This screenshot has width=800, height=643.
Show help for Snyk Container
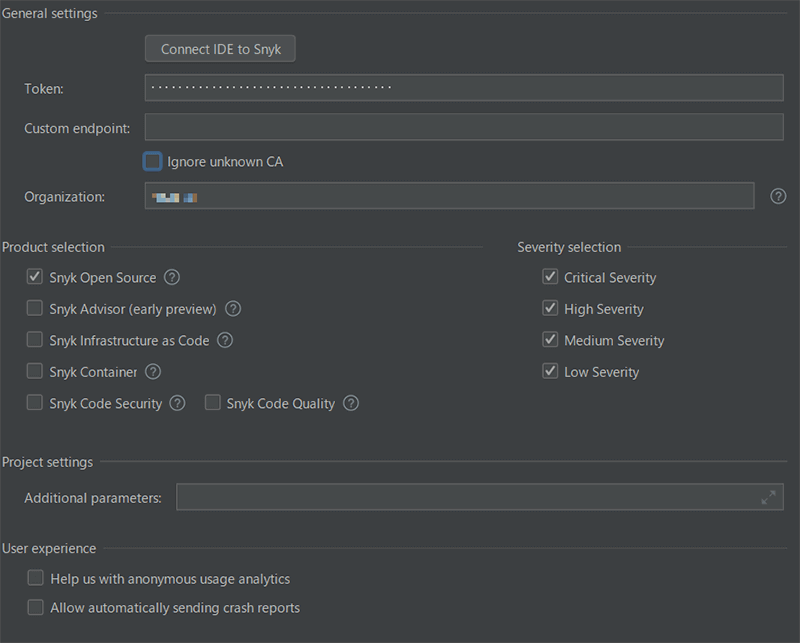click(x=153, y=372)
